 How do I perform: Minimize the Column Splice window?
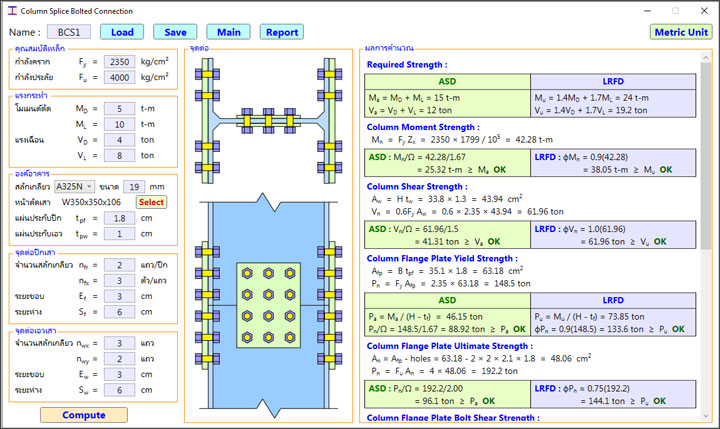tap(648, 11)
